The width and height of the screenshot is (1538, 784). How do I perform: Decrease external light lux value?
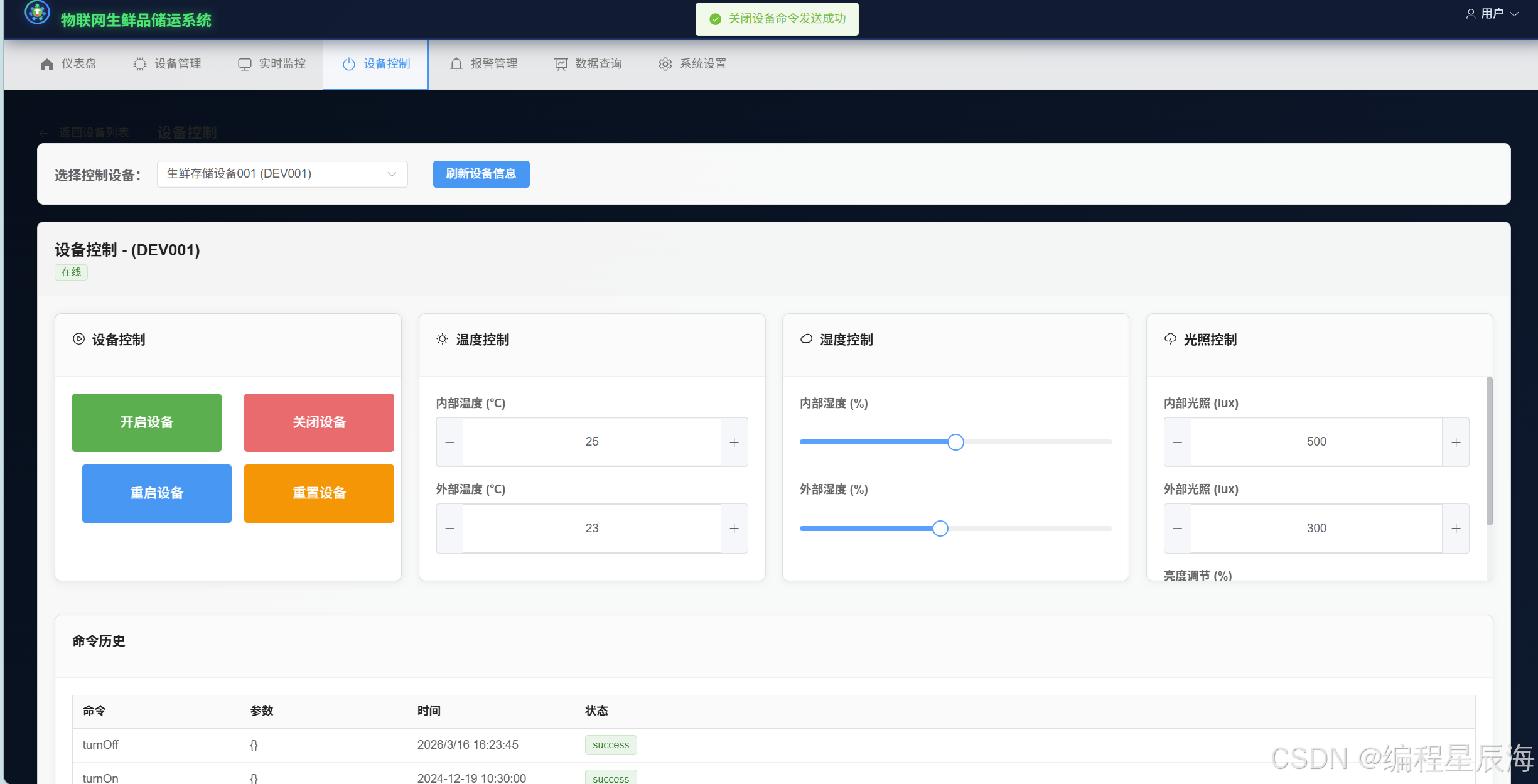(1178, 529)
